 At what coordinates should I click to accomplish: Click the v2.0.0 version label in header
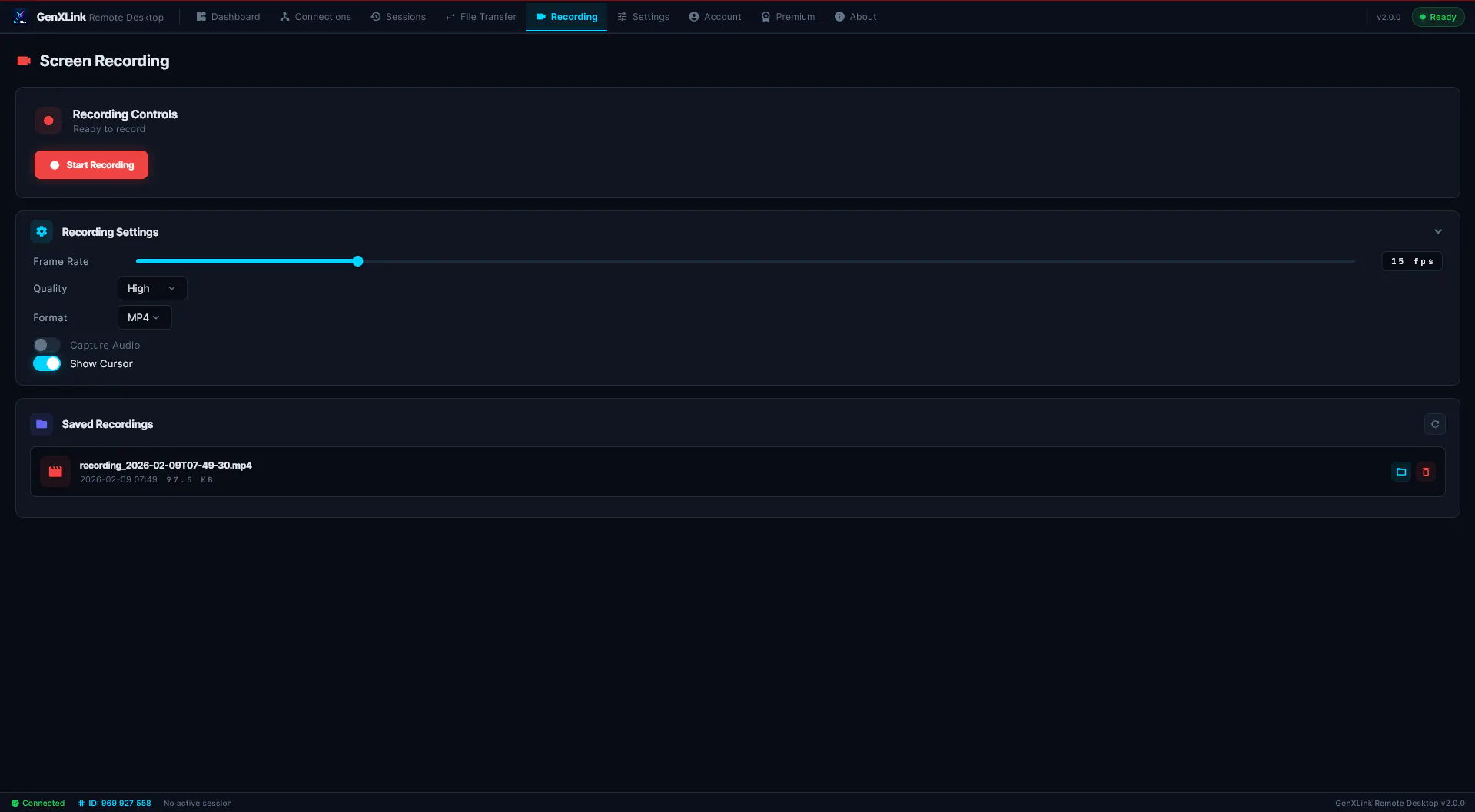(1388, 17)
